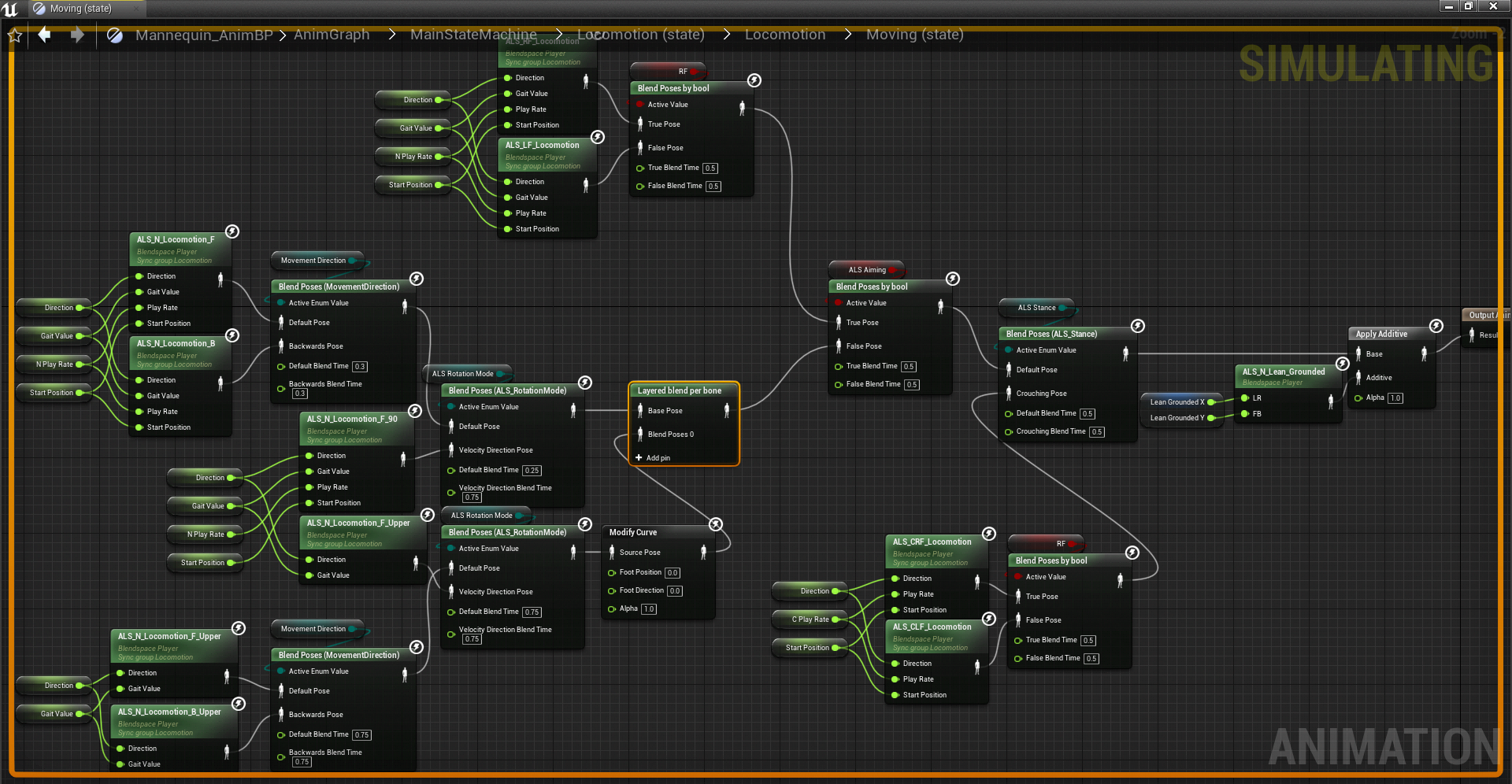Click the favorite star icon in toolbar
This screenshot has width=1512, height=784.
click(14, 35)
